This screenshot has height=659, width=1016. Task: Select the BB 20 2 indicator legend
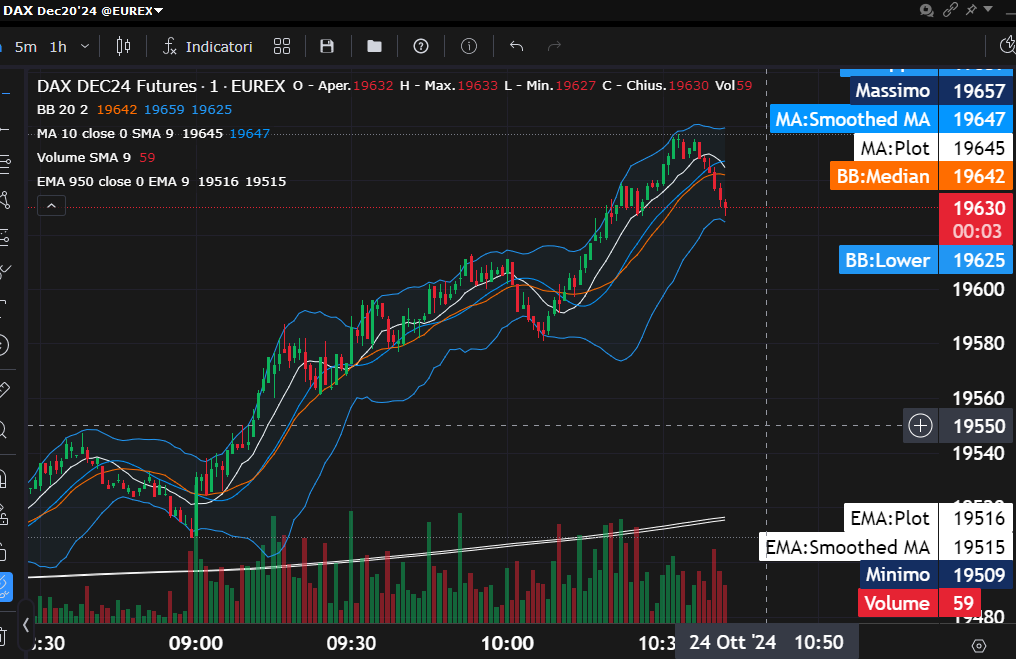(62, 109)
